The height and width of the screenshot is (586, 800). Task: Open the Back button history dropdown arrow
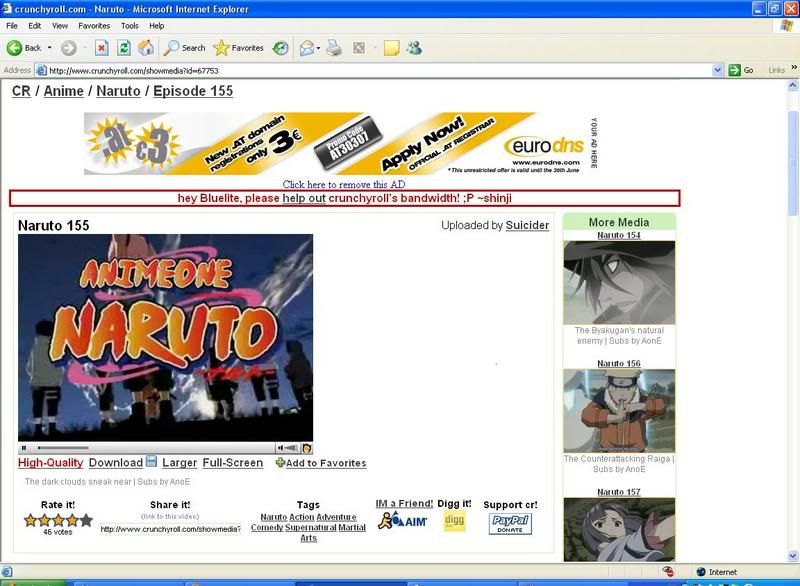tap(50, 48)
